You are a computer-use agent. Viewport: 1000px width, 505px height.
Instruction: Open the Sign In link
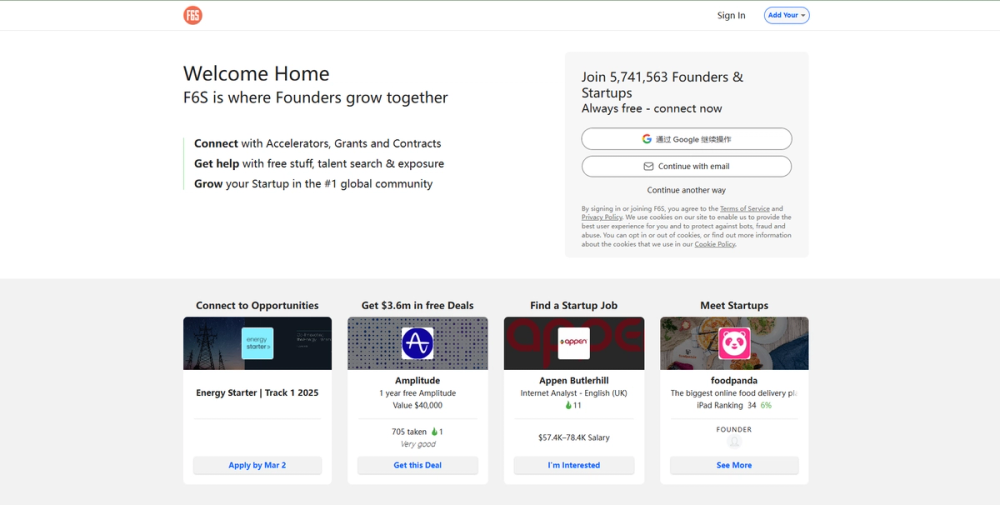[731, 15]
